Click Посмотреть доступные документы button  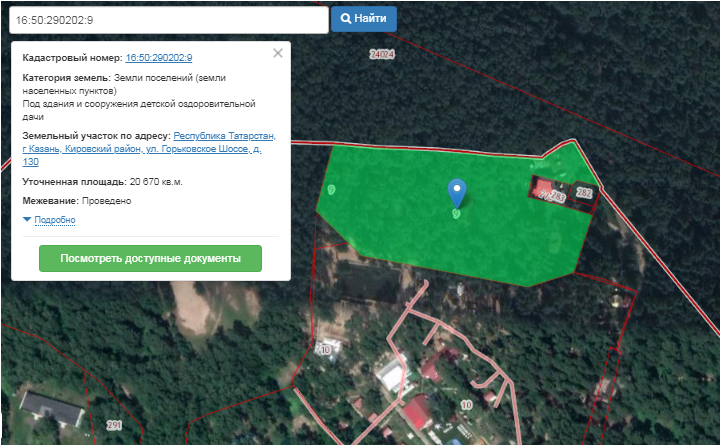pyautogui.click(x=150, y=258)
